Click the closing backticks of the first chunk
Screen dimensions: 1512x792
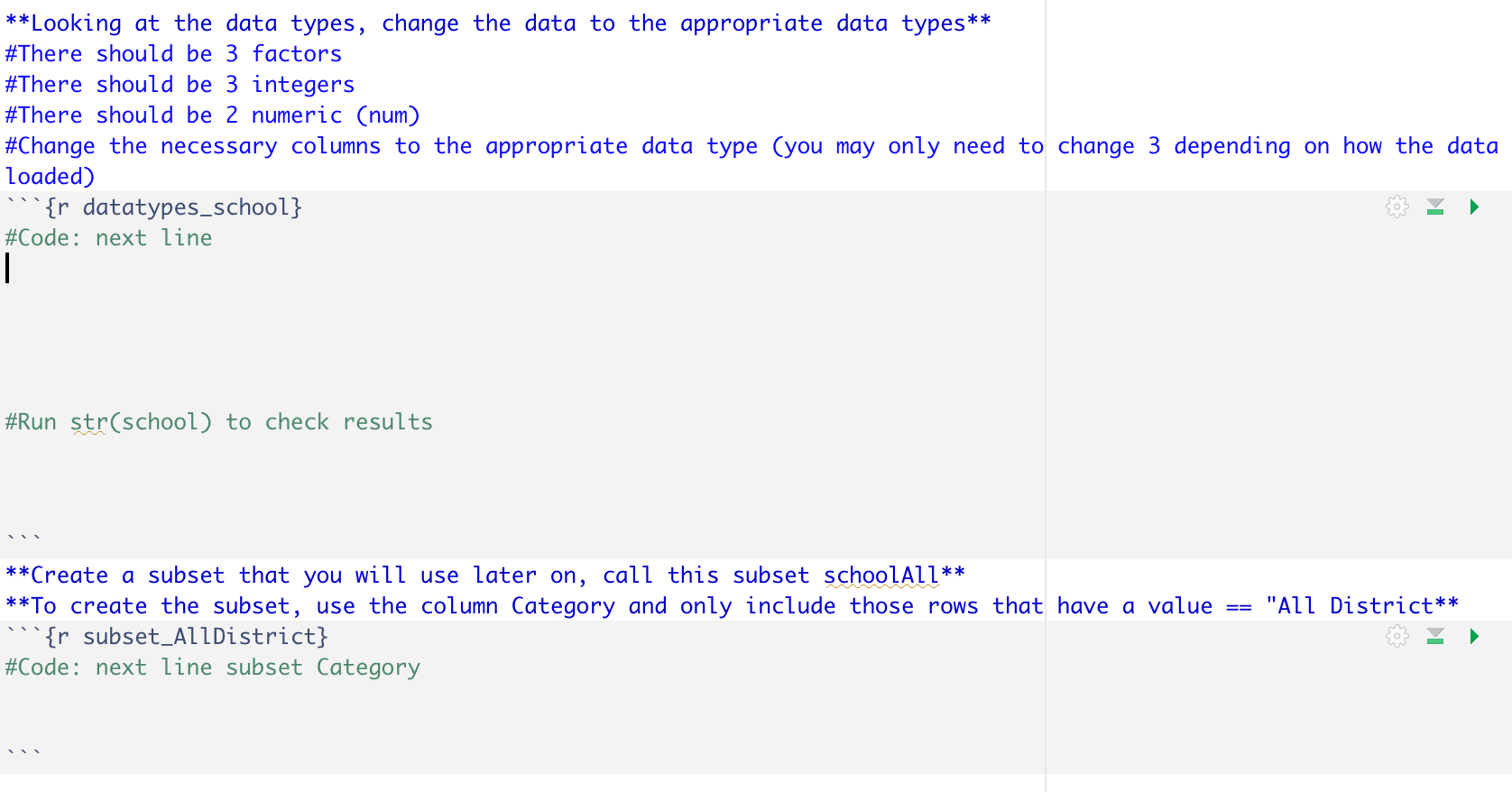[22, 534]
